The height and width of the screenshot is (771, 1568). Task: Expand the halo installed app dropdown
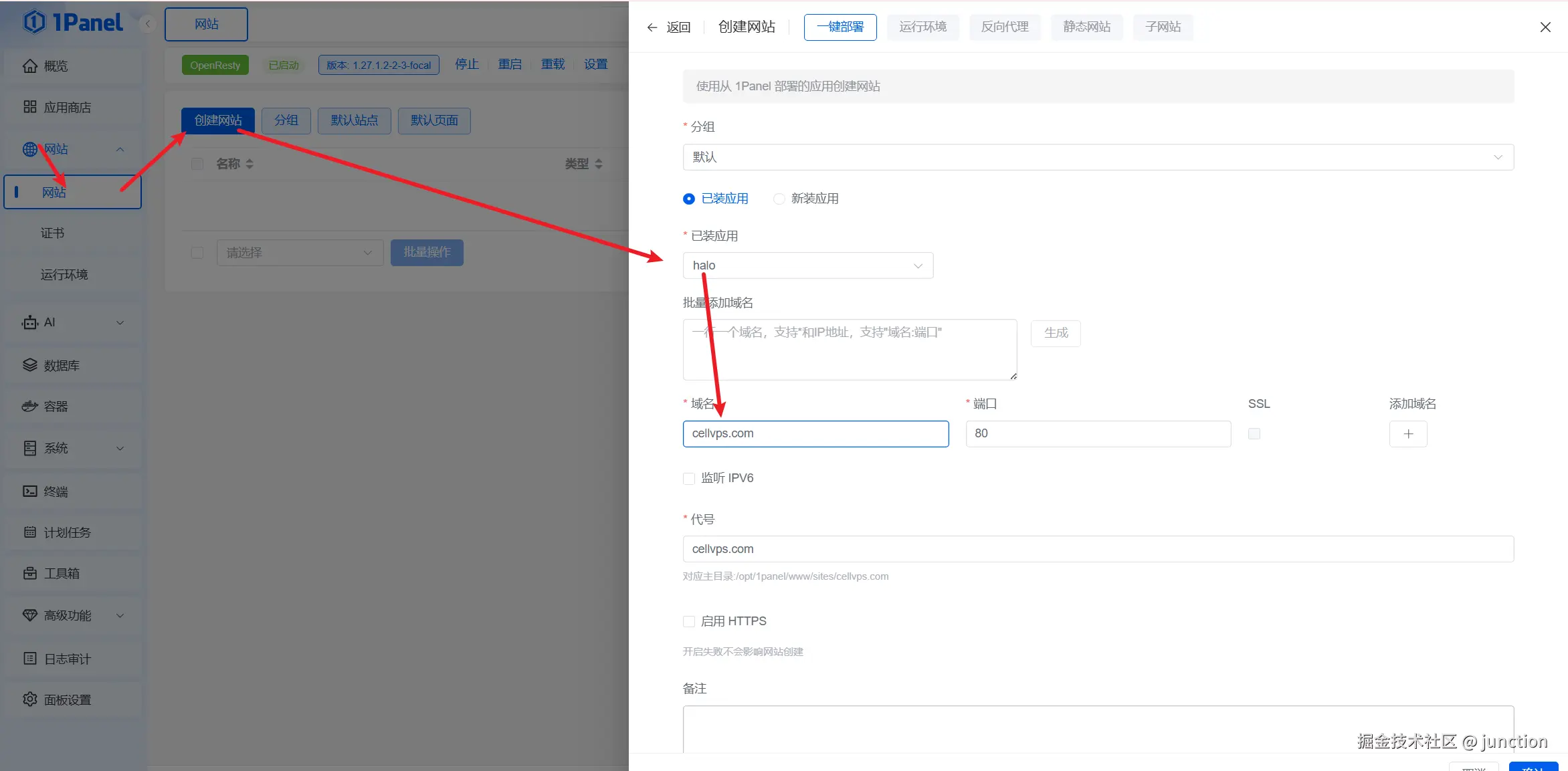click(807, 265)
